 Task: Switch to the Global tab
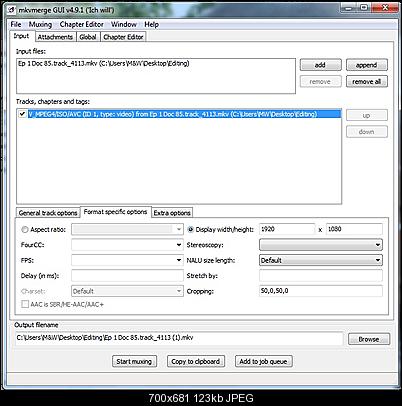(88, 37)
